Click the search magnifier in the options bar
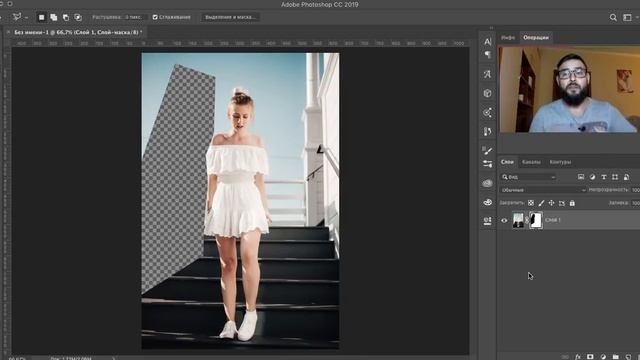 point(613,18)
